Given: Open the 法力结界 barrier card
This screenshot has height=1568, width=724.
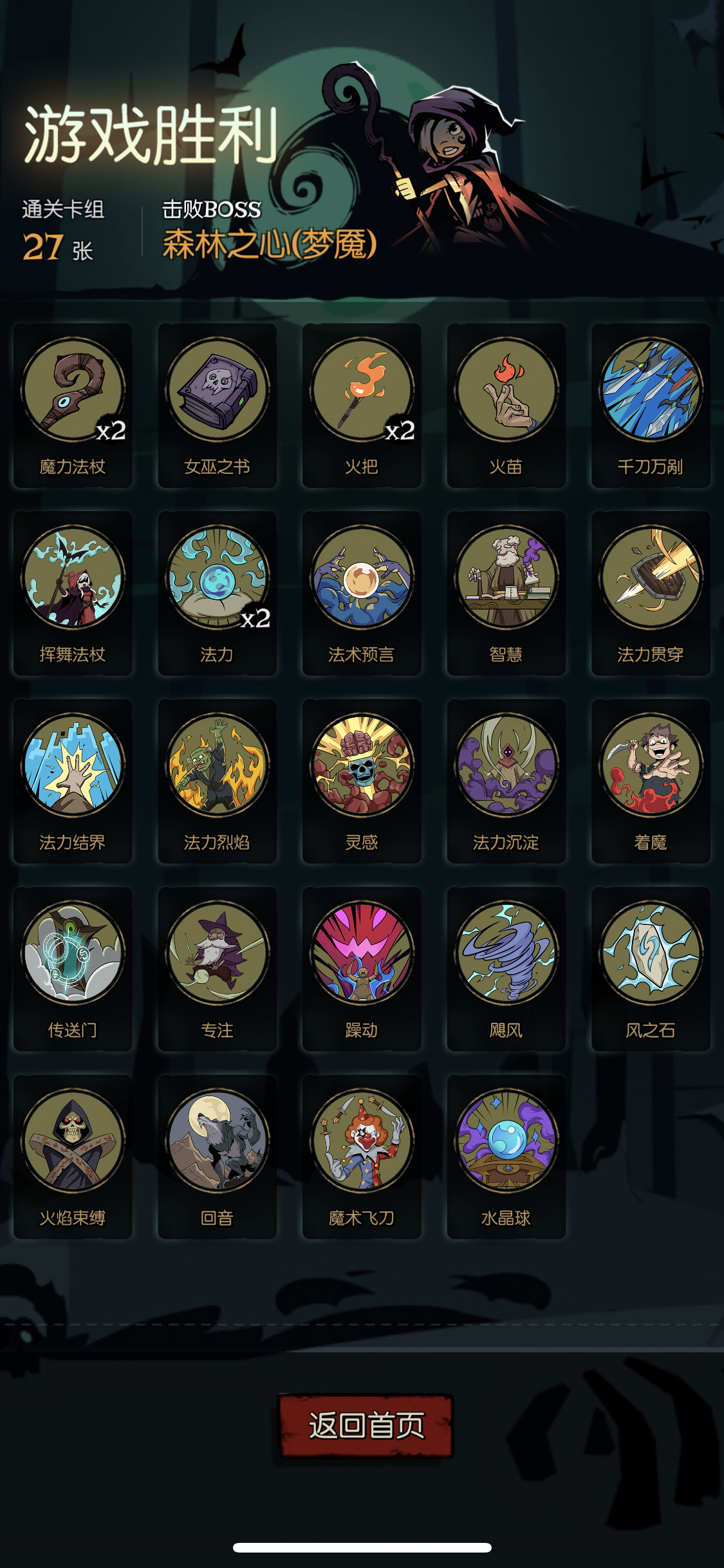Looking at the screenshot, I should [73, 781].
